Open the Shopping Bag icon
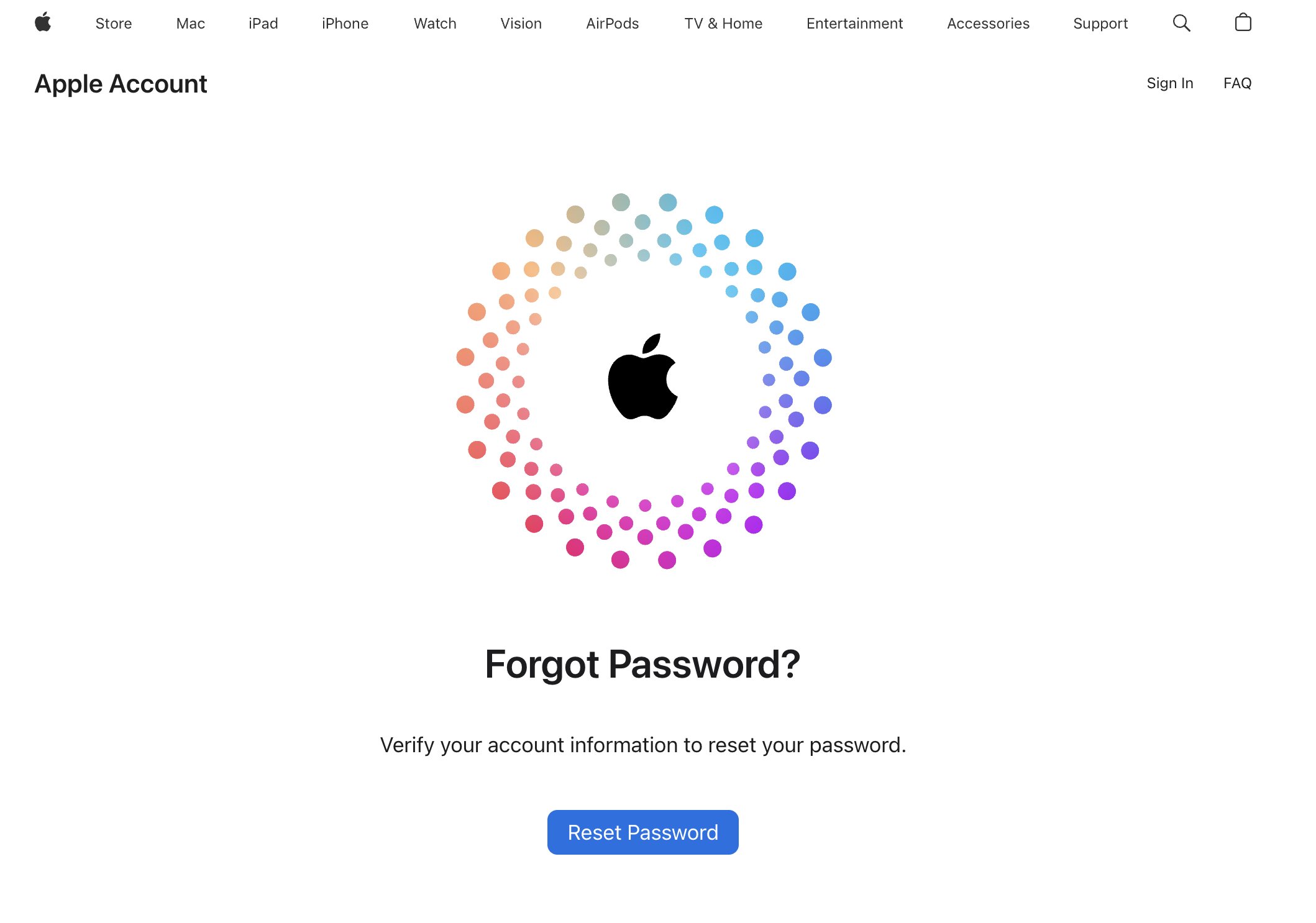This screenshot has width=1316, height=923. pyautogui.click(x=1243, y=23)
